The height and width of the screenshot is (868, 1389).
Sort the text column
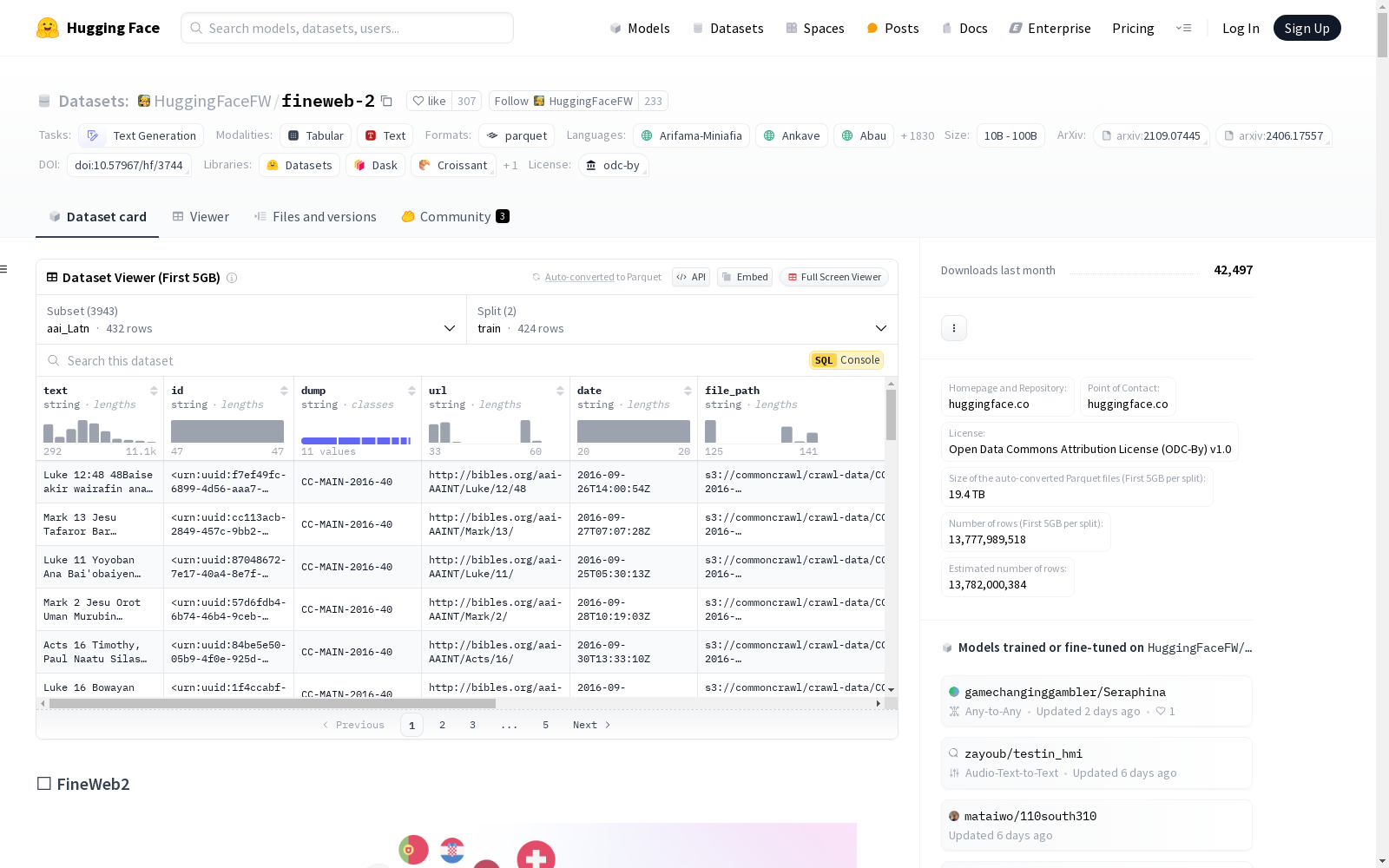pos(154,391)
